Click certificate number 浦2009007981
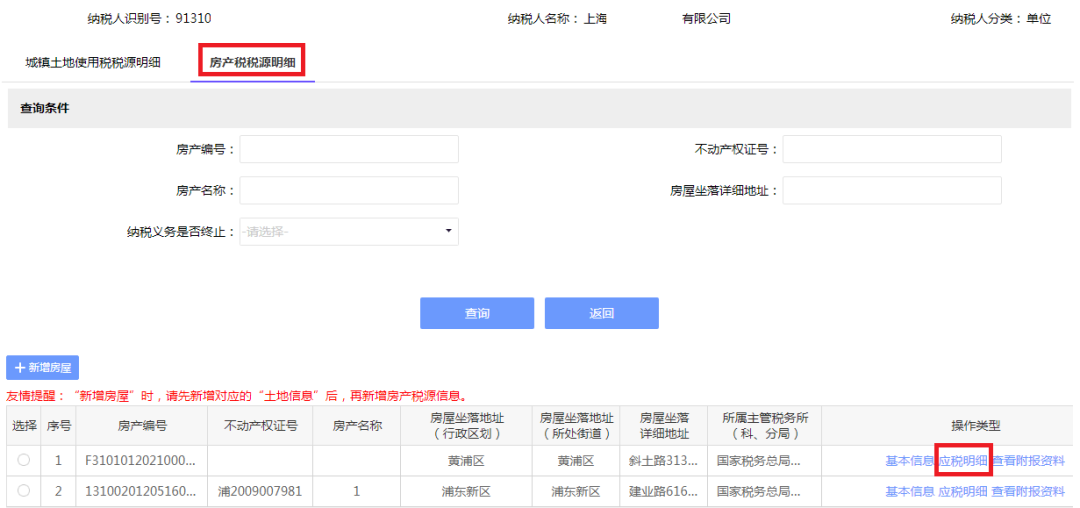The height and width of the screenshot is (508, 1080). click(260, 491)
